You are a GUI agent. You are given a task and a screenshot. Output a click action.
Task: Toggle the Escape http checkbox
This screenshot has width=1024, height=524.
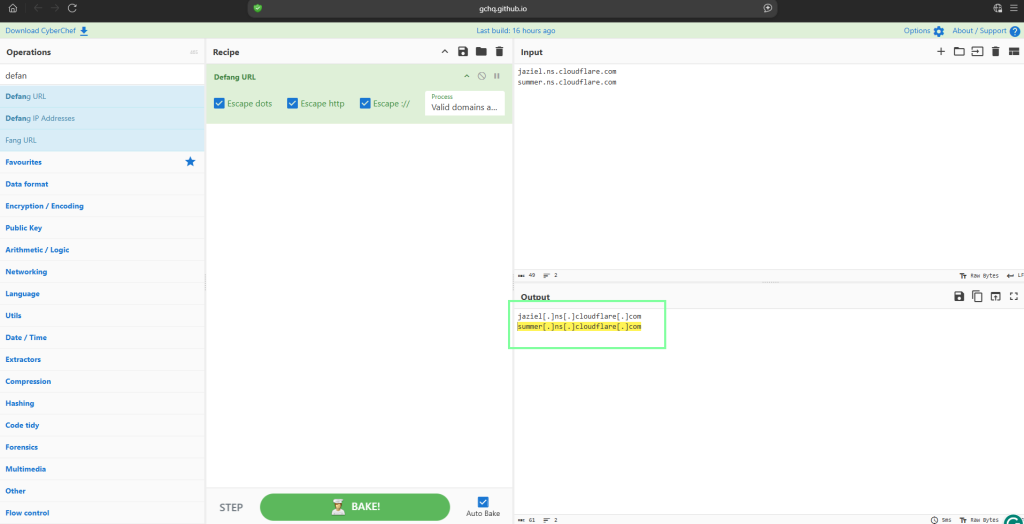pos(293,103)
